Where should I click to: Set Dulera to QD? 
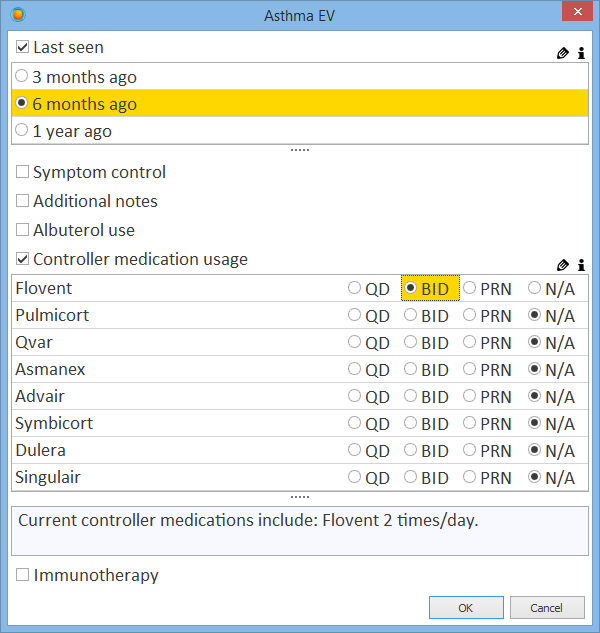click(x=354, y=450)
